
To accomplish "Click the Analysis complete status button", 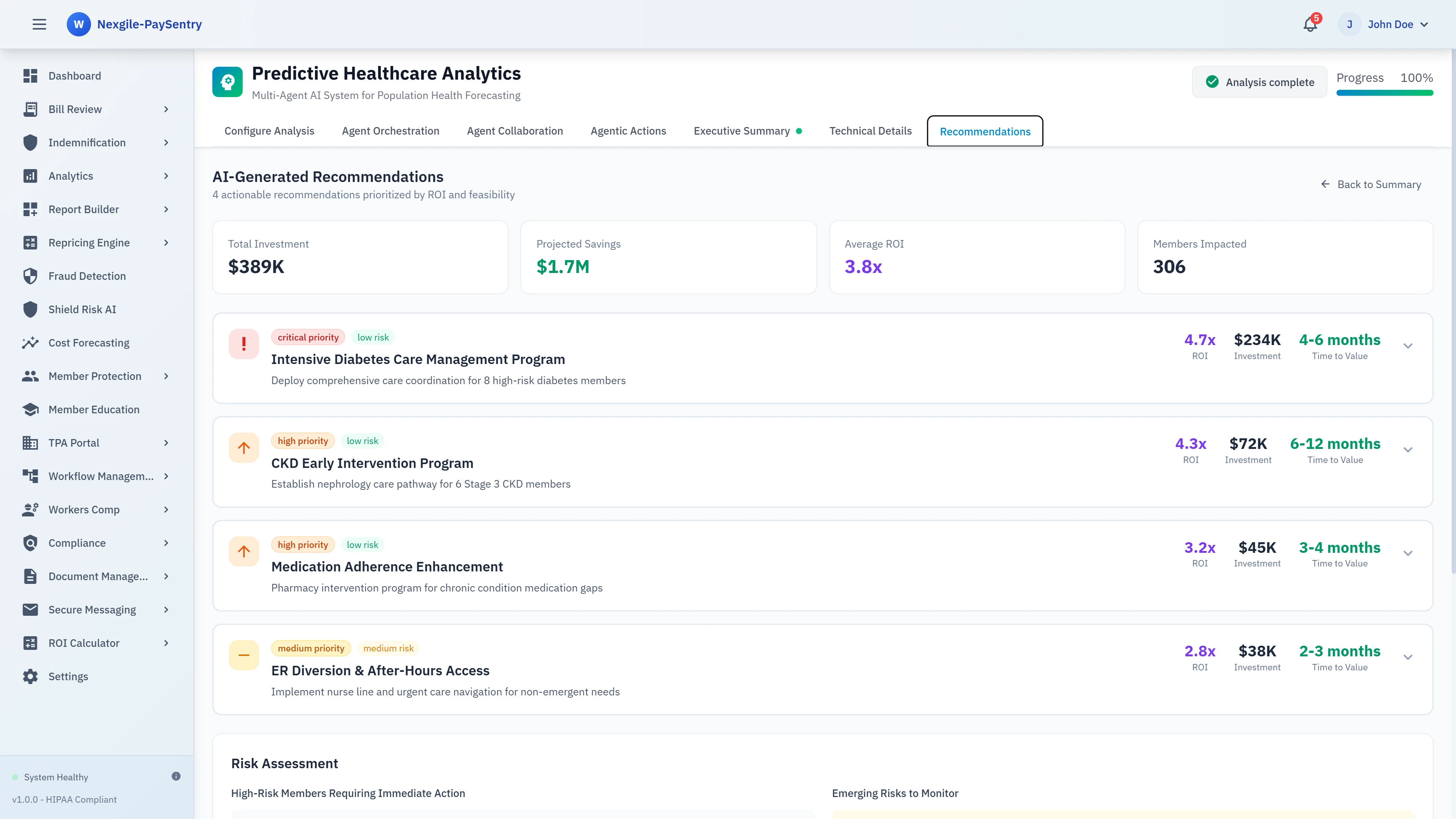I will tap(1259, 82).
